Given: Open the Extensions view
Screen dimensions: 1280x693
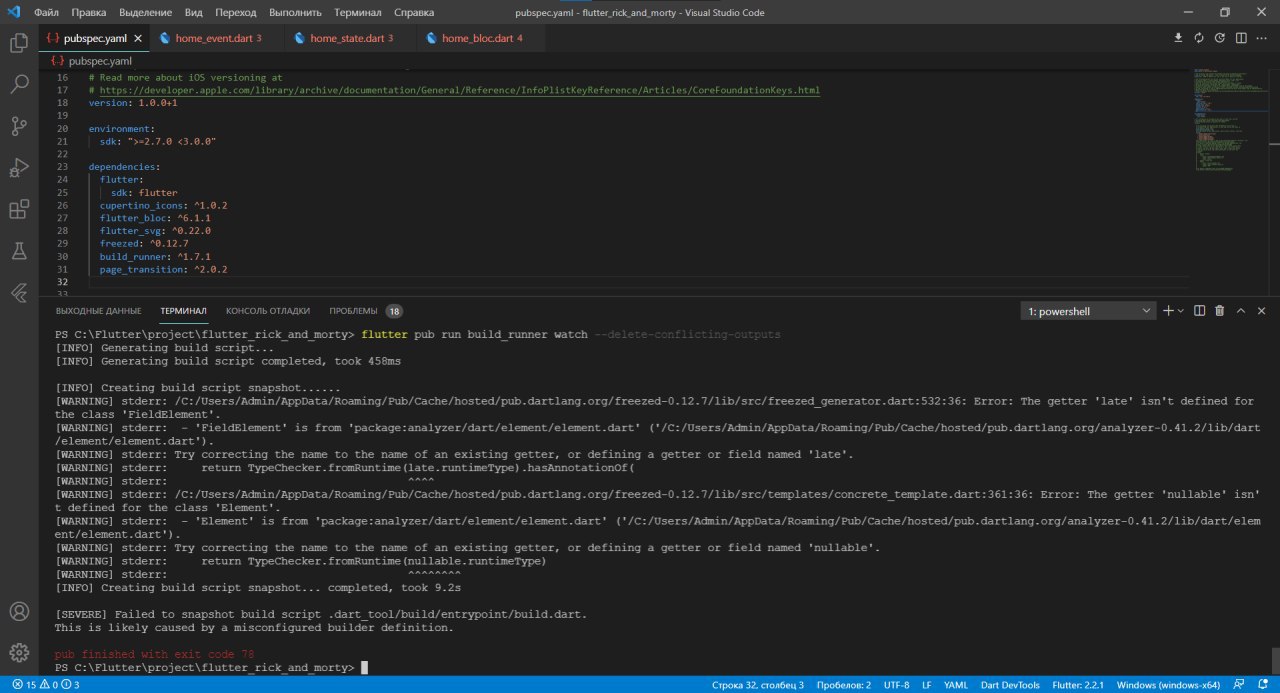Looking at the screenshot, I should point(19,210).
